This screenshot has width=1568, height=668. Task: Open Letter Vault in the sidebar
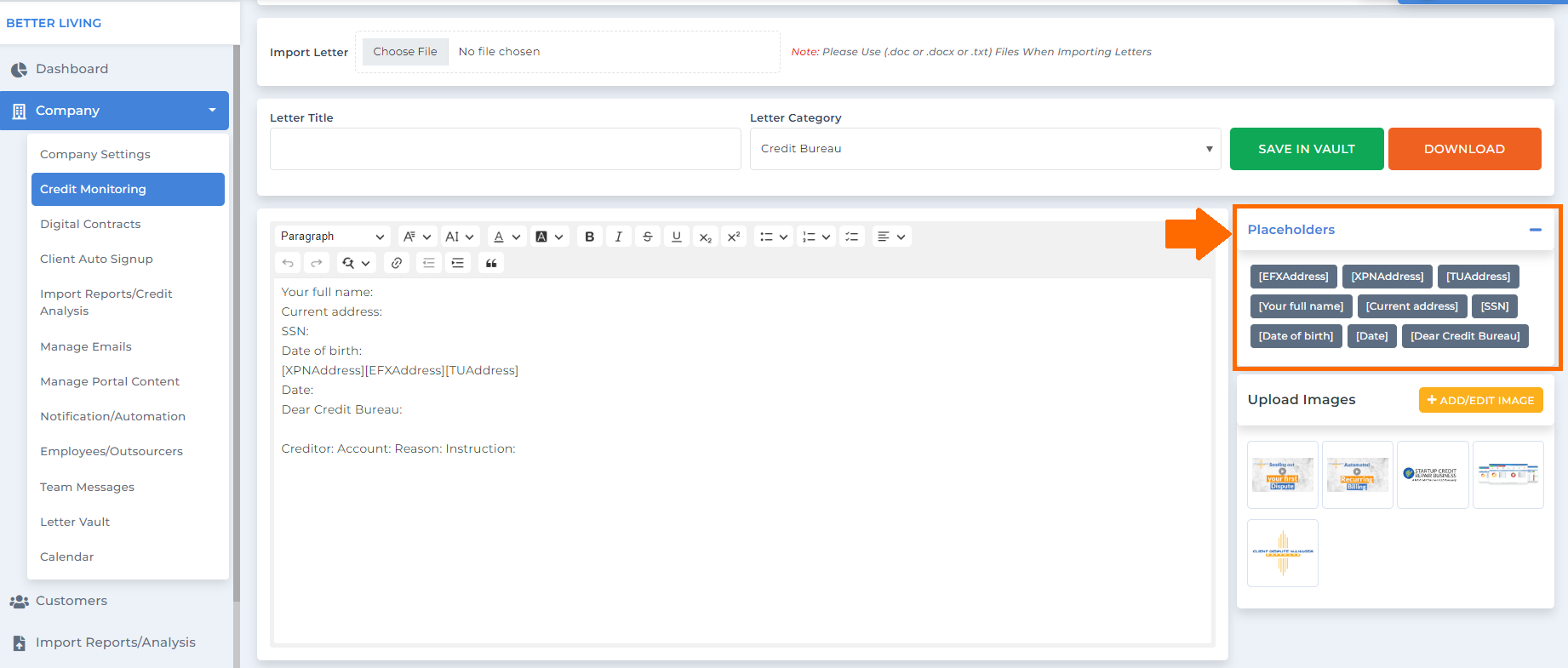point(75,522)
